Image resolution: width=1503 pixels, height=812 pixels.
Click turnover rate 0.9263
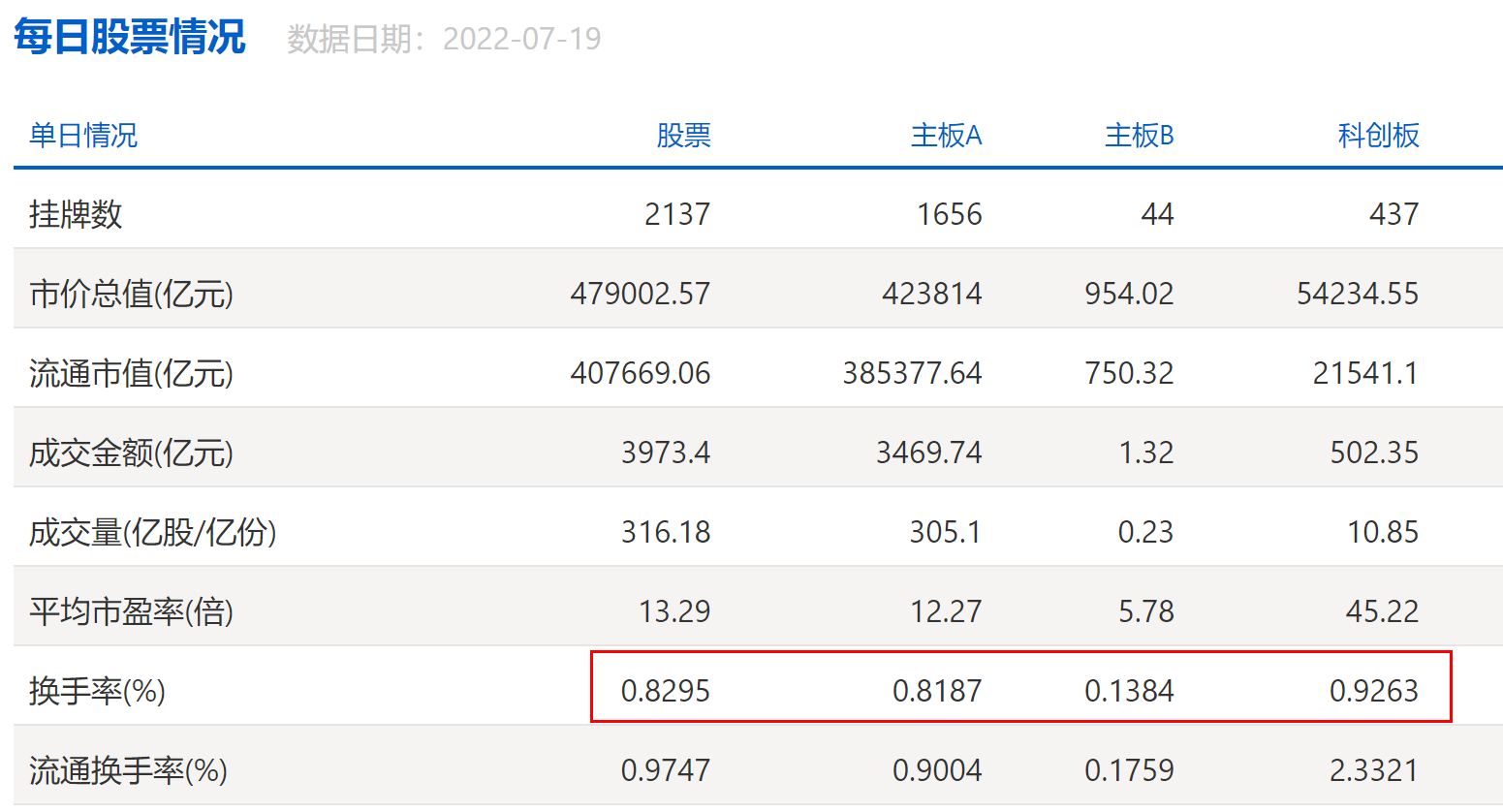1374,691
